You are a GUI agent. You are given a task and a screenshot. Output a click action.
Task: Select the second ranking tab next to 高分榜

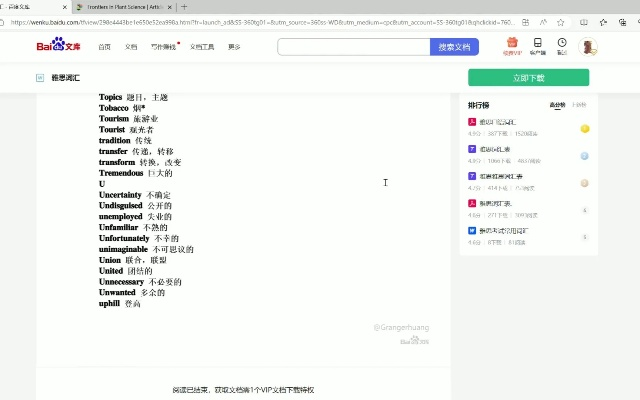coord(579,105)
